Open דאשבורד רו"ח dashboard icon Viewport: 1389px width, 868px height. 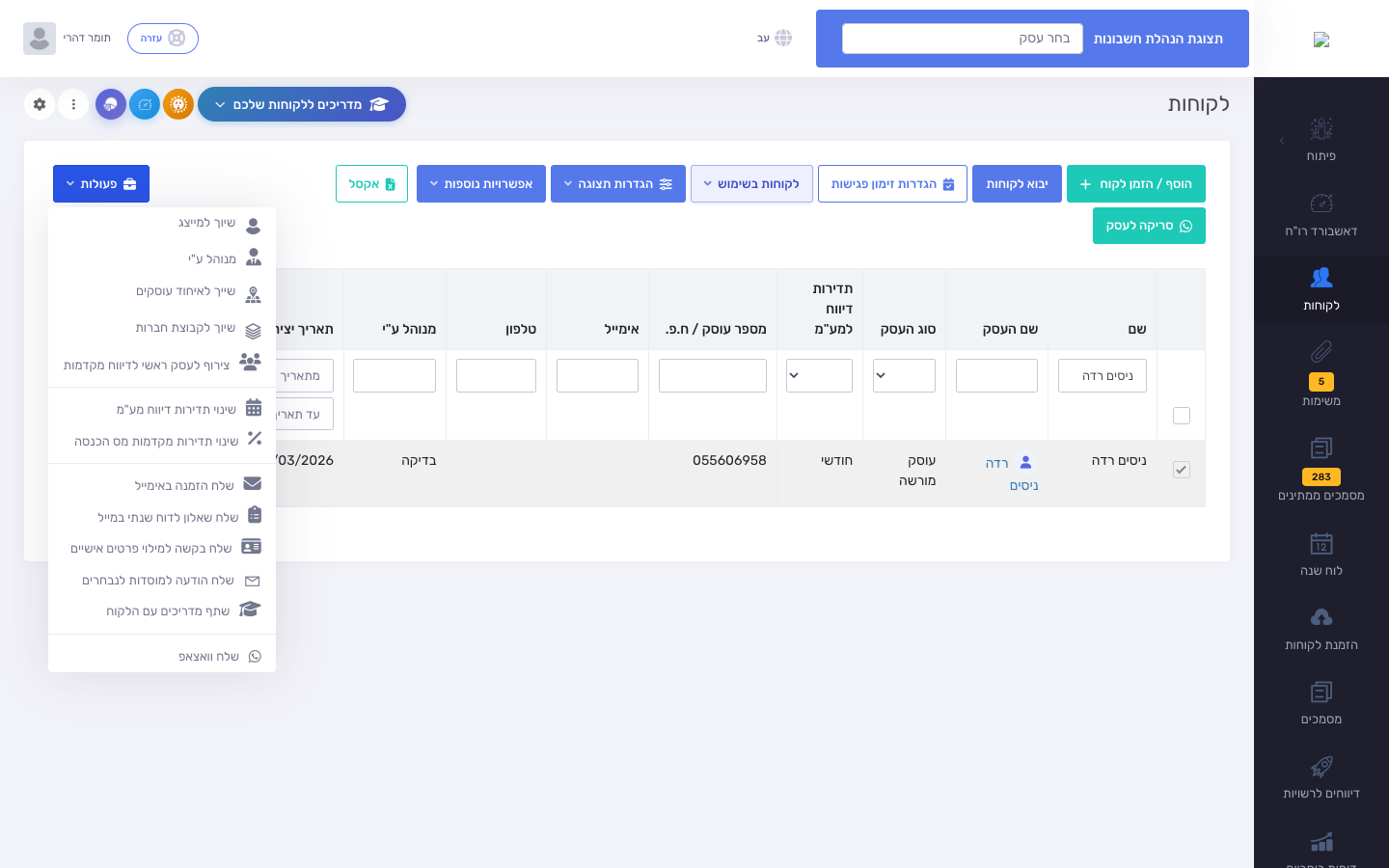(x=1321, y=203)
